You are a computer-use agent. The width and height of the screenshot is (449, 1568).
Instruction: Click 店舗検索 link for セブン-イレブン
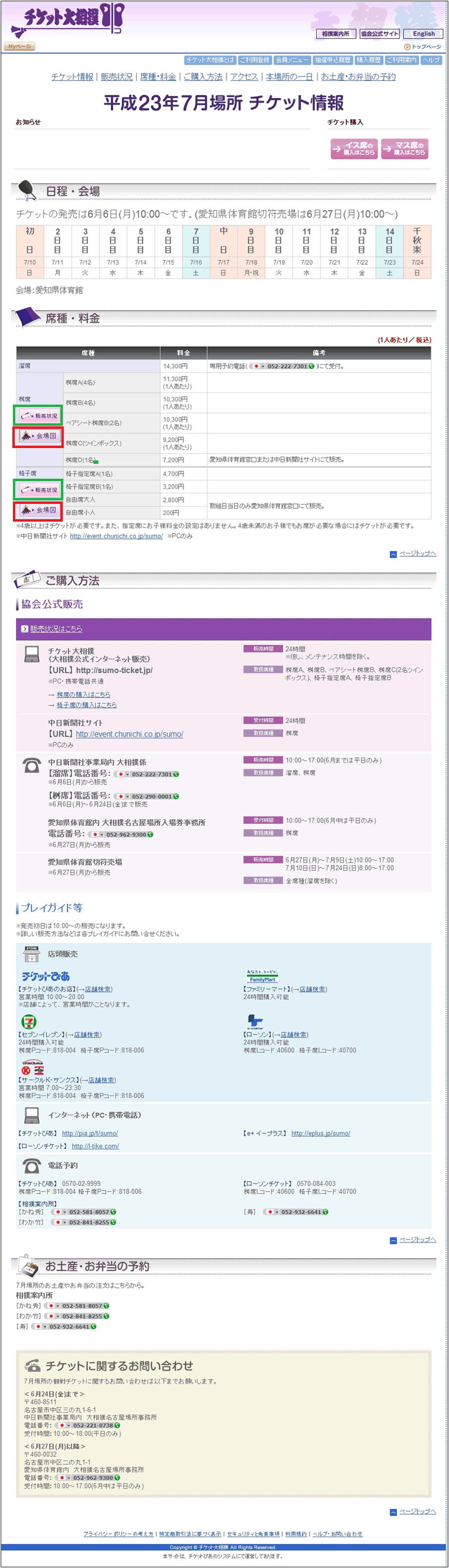click(87, 1035)
